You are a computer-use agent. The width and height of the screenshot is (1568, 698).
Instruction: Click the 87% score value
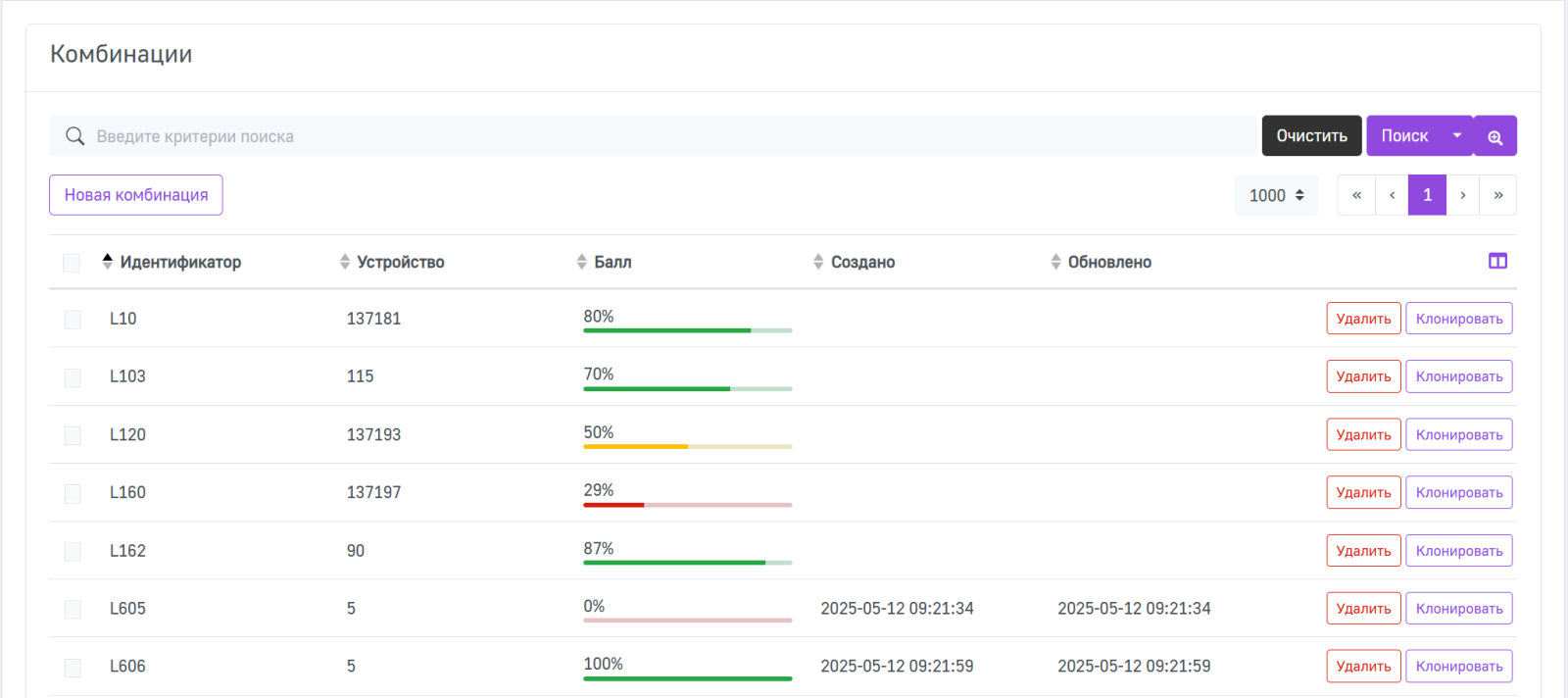[599, 548]
